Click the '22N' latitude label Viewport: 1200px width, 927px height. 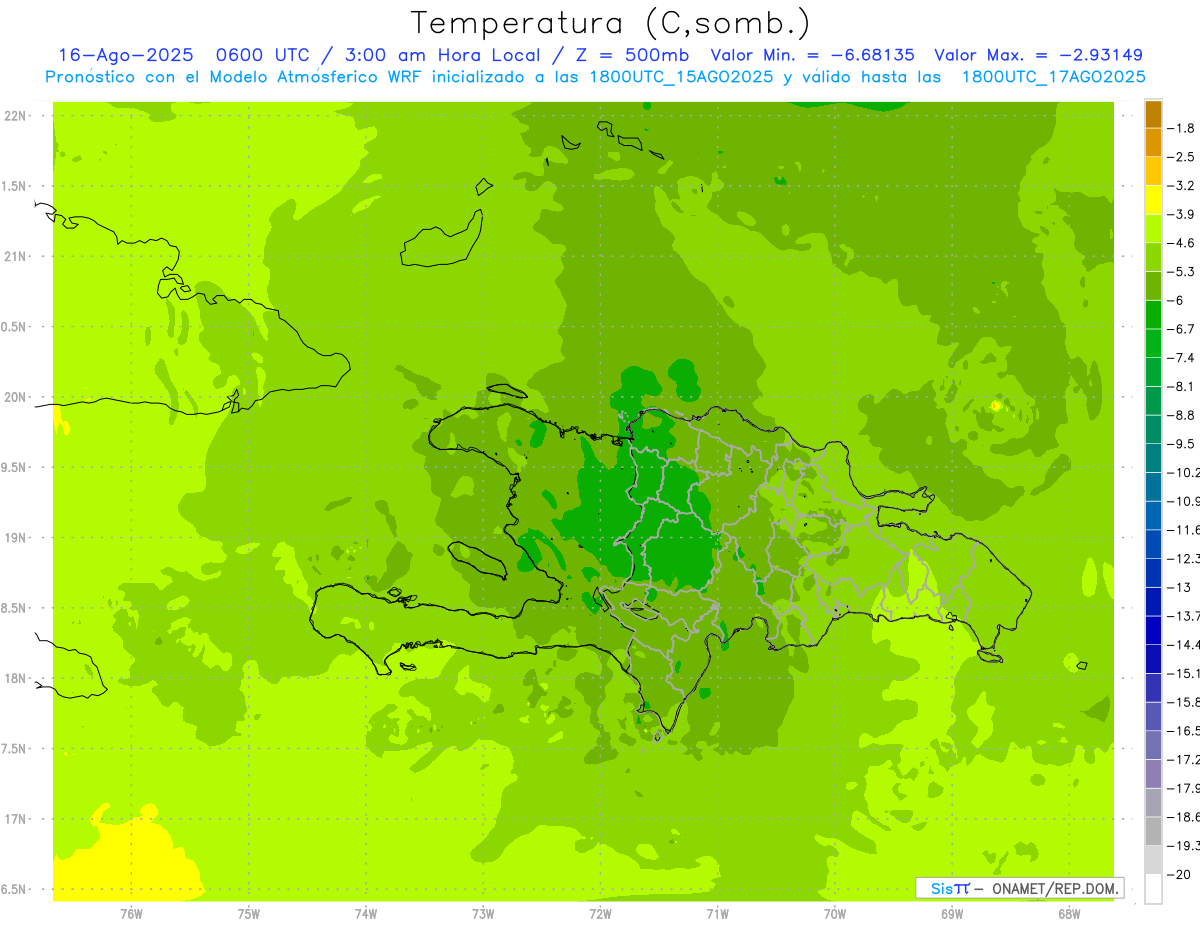coord(15,115)
